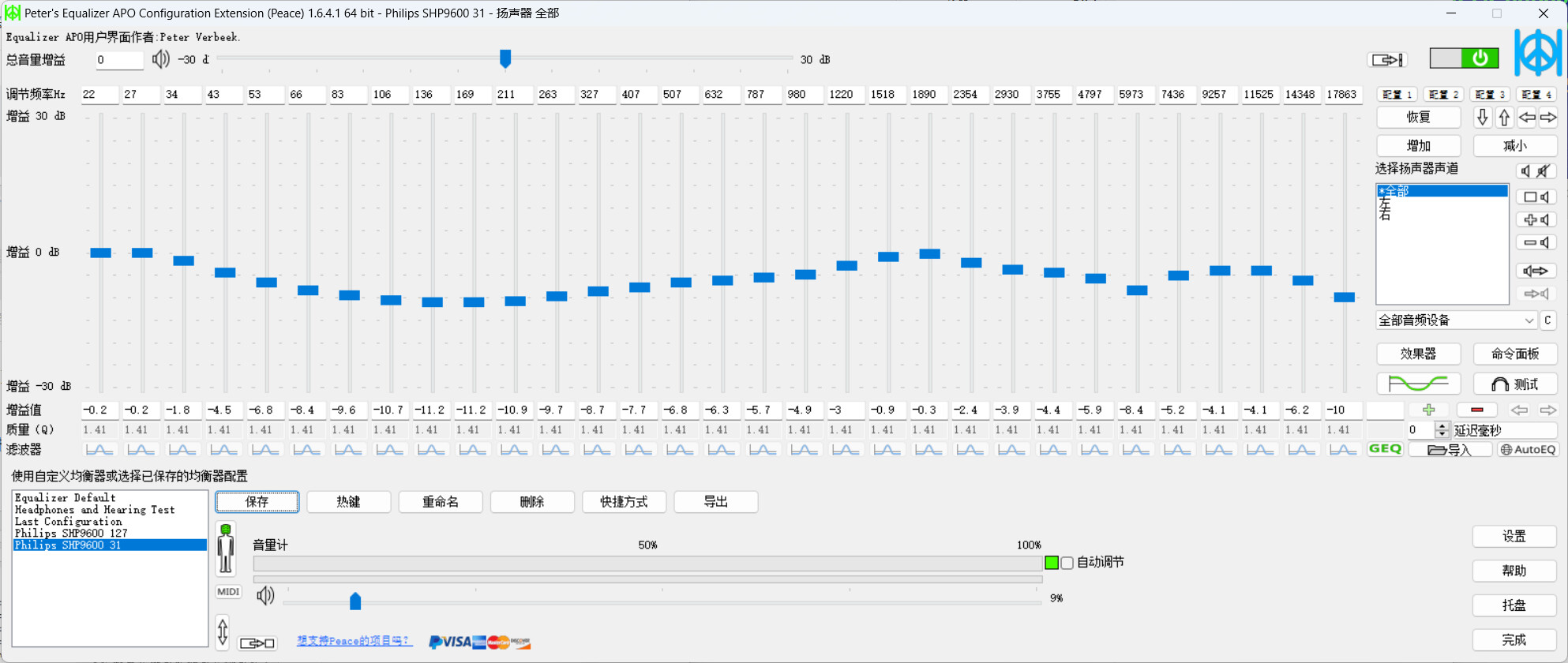Click the 17863 Hz gain slider thumb
1568x663 pixels.
pos(1344,297)
